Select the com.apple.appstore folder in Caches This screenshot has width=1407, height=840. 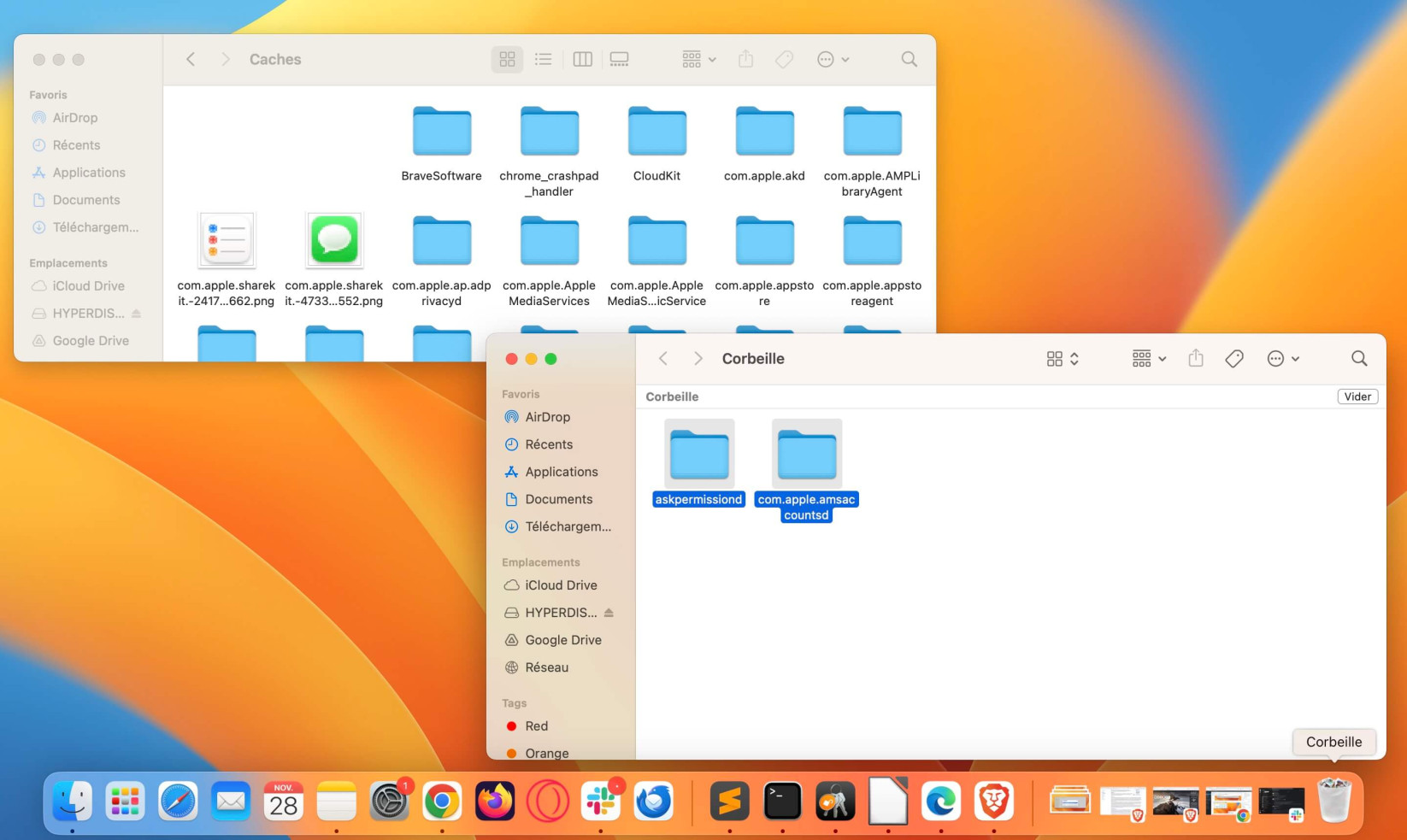coord(765,240)
